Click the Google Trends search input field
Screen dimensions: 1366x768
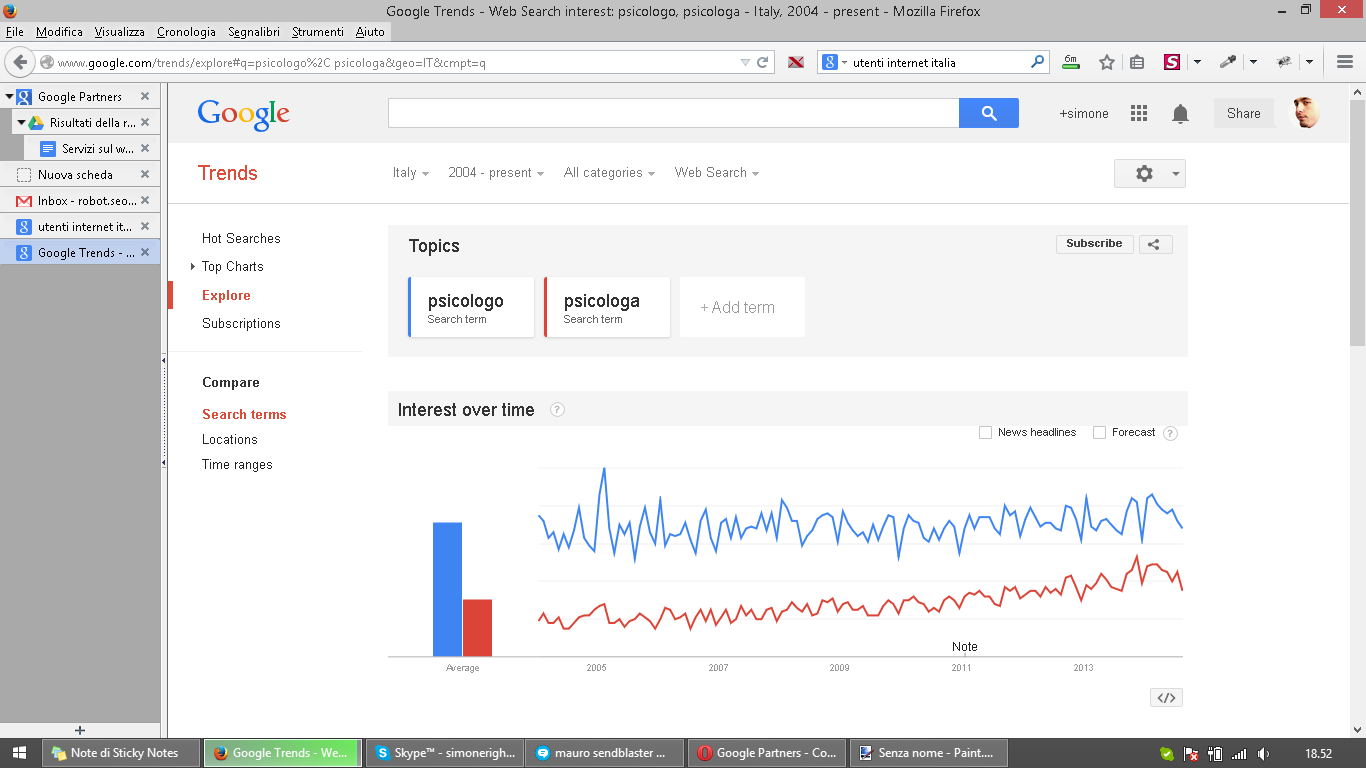[674, 113]
